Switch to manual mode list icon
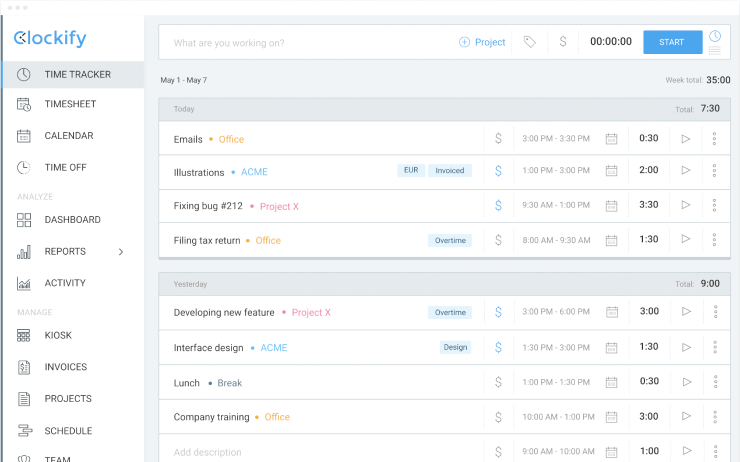 [715, 50]
